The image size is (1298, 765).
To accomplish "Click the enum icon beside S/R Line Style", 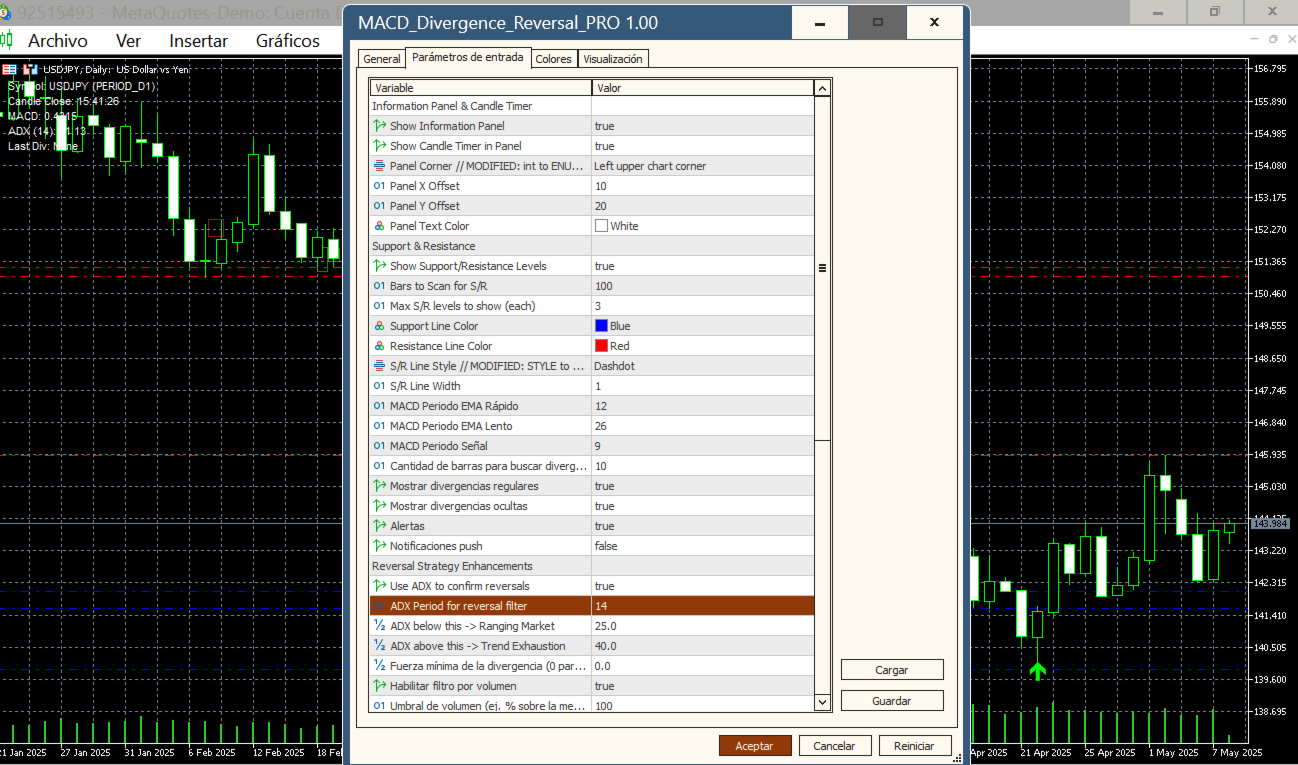I will point(379,366).
